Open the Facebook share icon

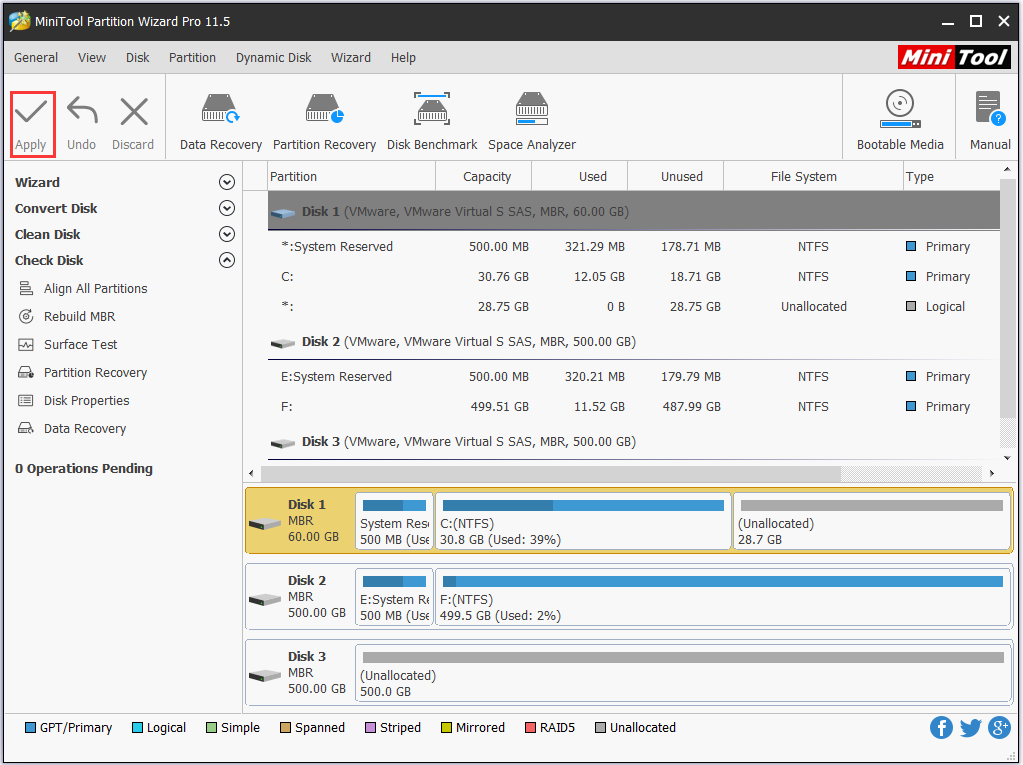[x=941, y=728]
